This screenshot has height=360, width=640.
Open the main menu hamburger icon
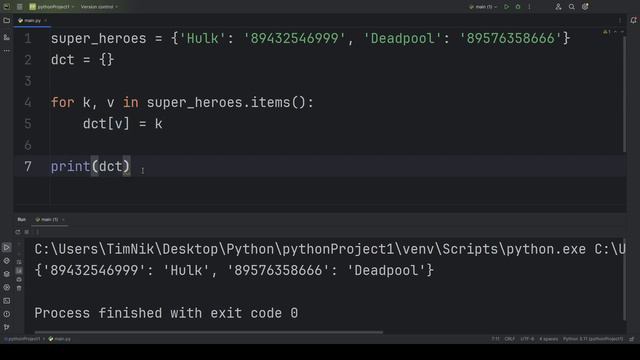[x=19, y=7]
